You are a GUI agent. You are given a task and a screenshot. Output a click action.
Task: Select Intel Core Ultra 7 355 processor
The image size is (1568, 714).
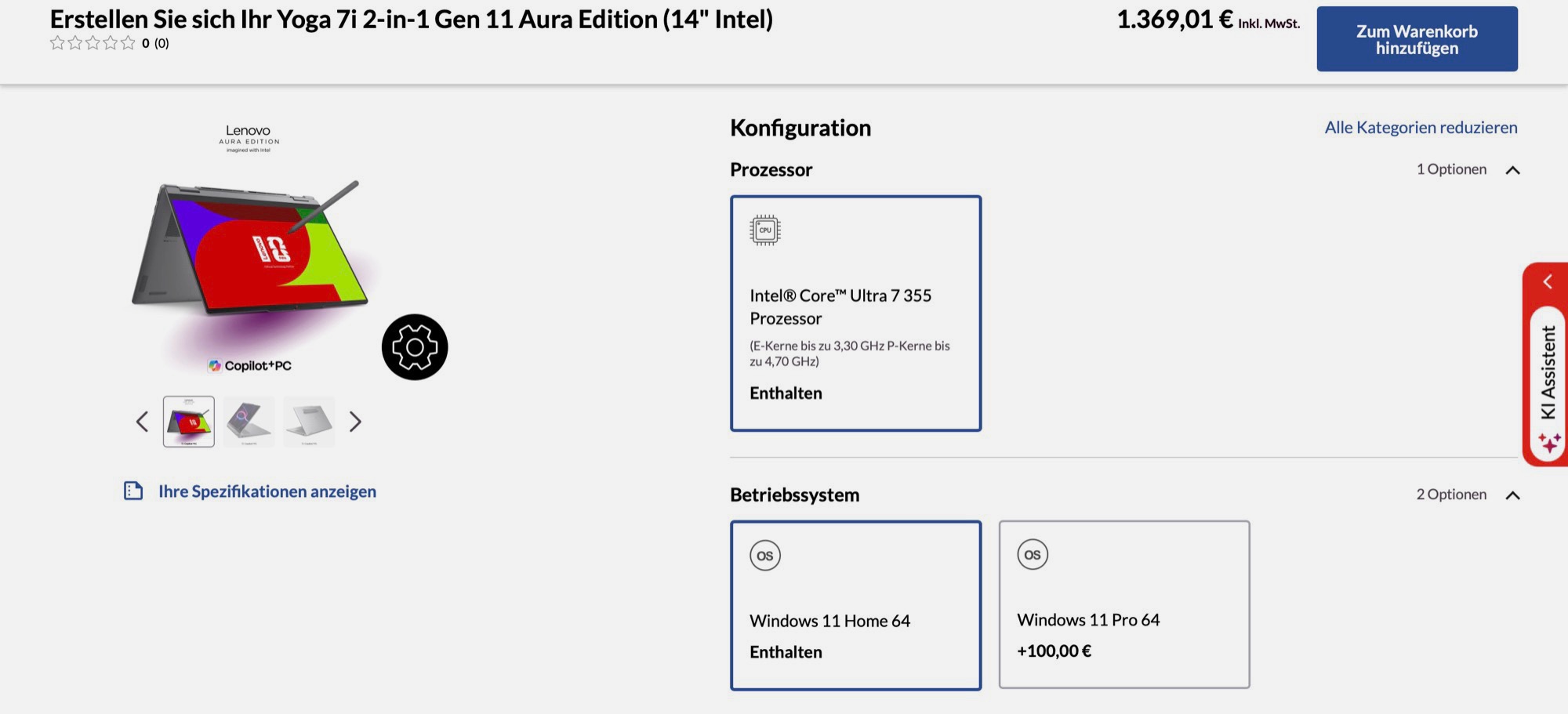(855, 314)
